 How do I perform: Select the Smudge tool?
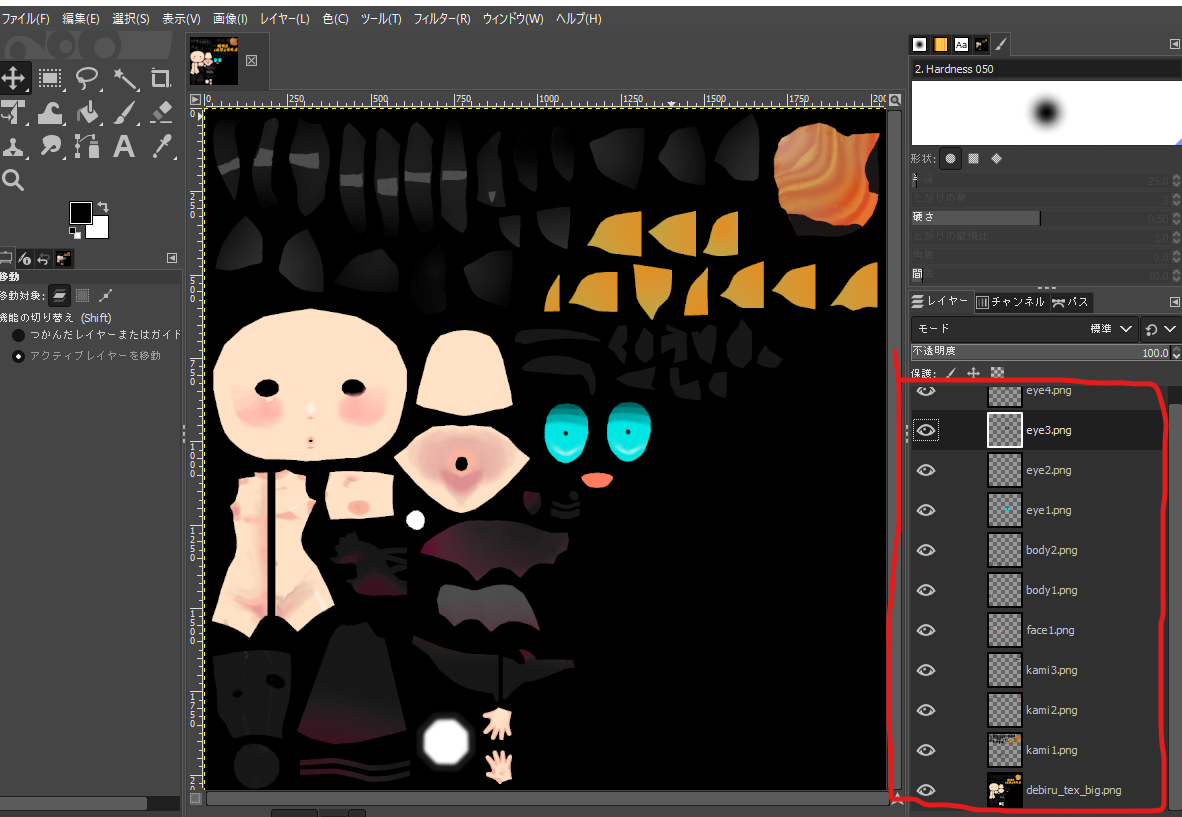51,146
